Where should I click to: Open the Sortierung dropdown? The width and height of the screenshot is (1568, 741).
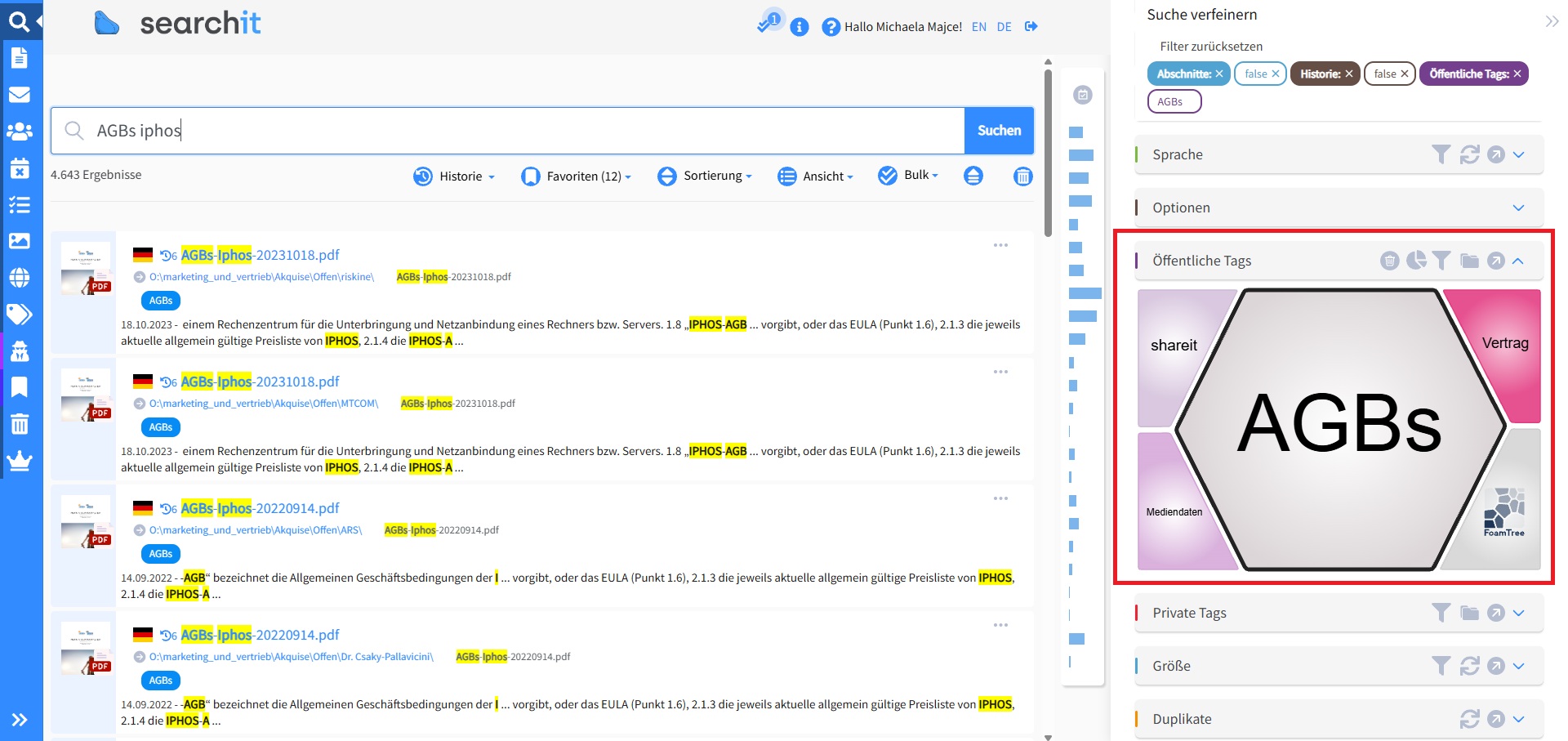(704, 176)
